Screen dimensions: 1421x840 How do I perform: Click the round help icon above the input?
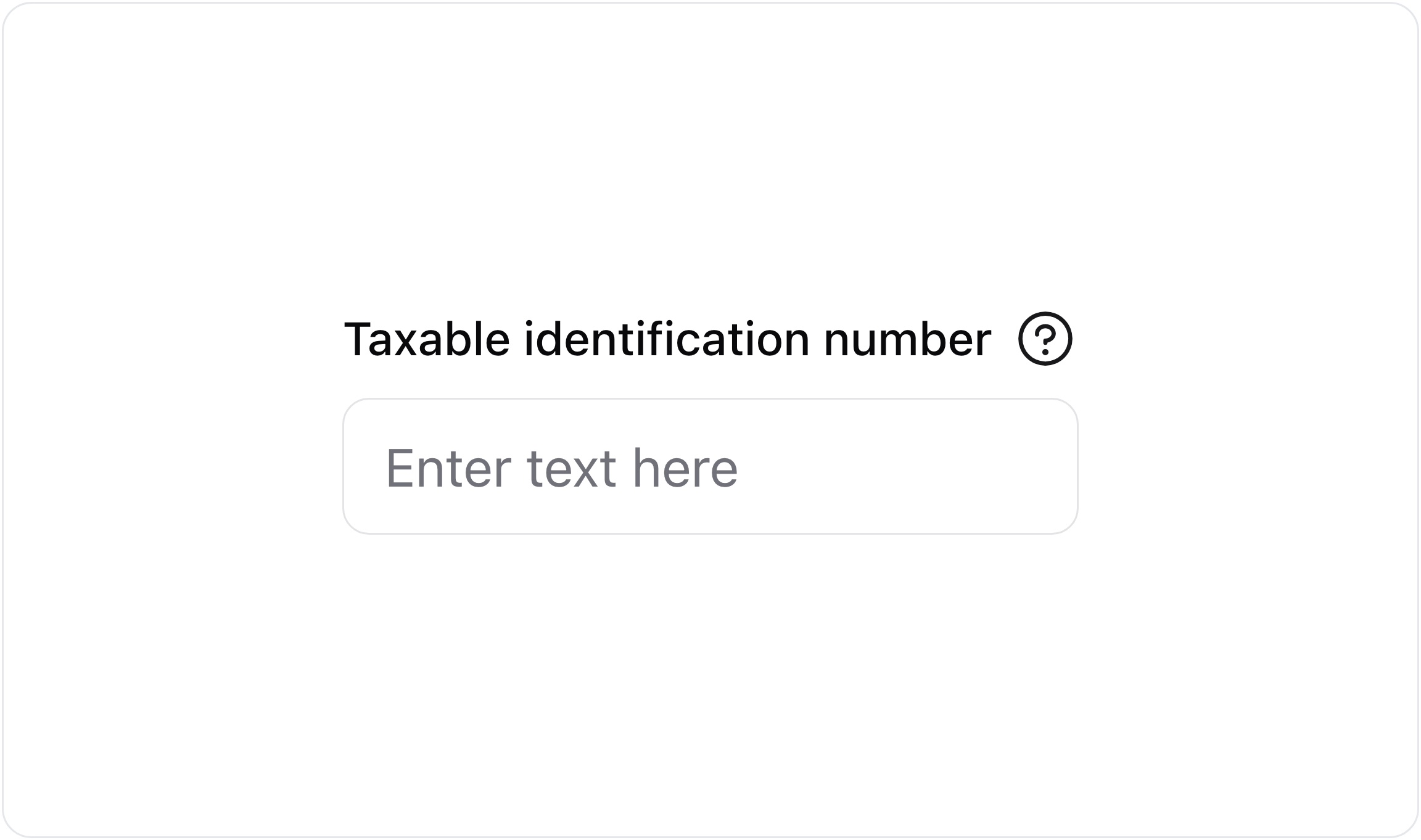[1045, 339]
